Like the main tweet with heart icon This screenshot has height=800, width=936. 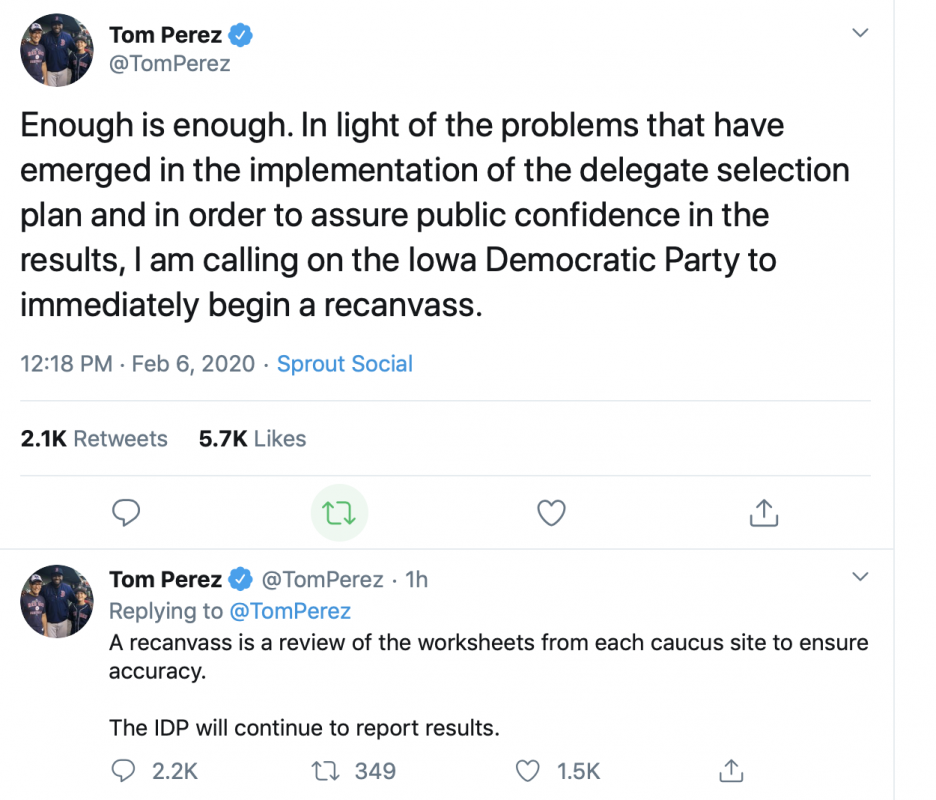coord(552,513)
